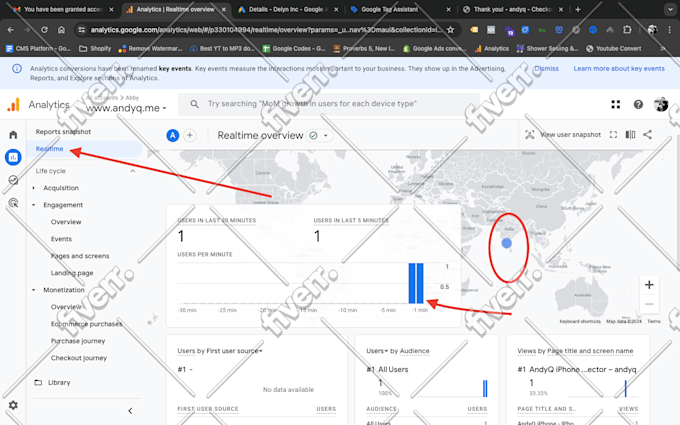Screen dimensions: 680x425
Task: Bookmark this page with star icon
Action: (451, 30)
